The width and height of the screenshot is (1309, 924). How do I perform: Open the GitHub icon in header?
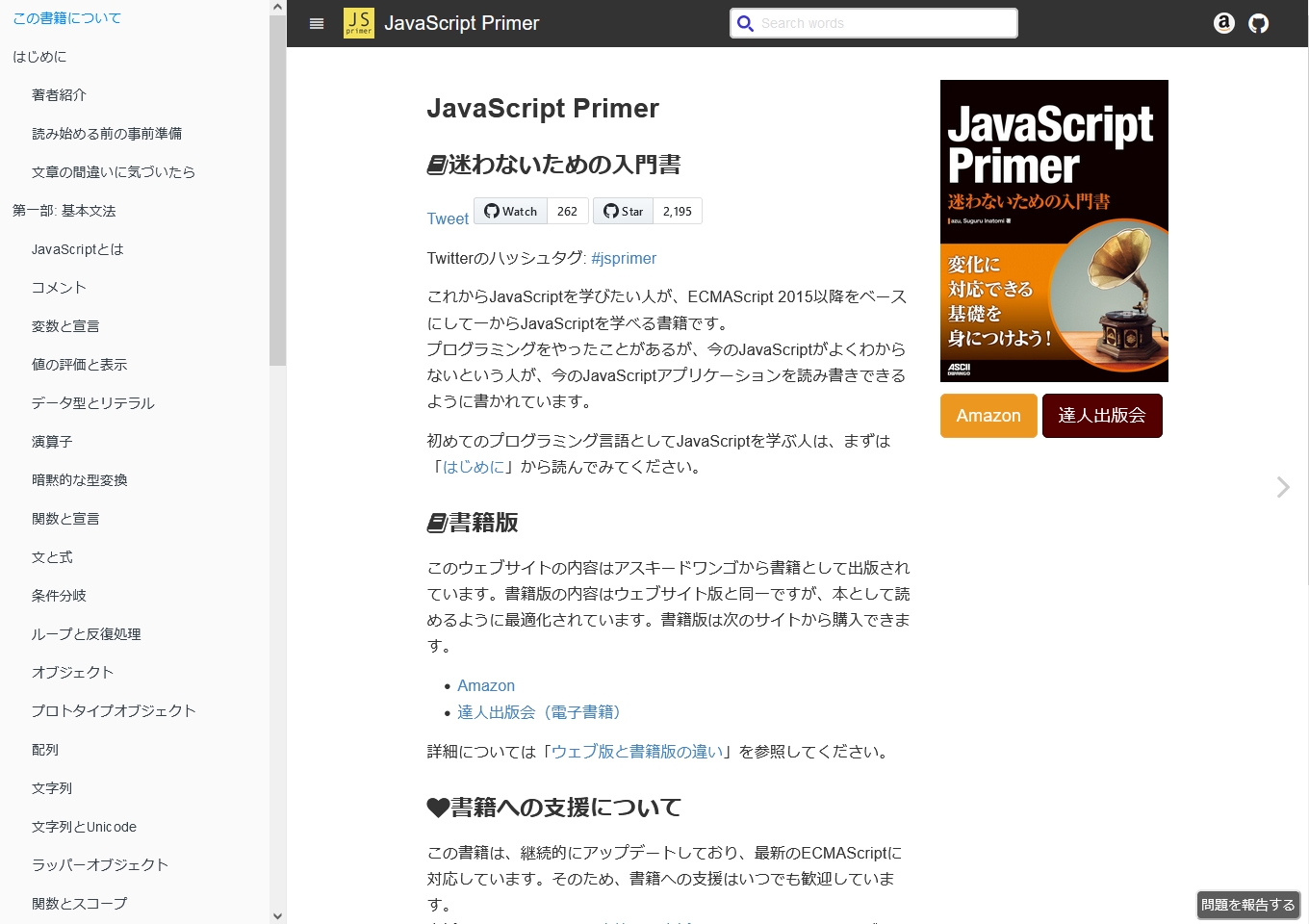[x=1259, y=23]
